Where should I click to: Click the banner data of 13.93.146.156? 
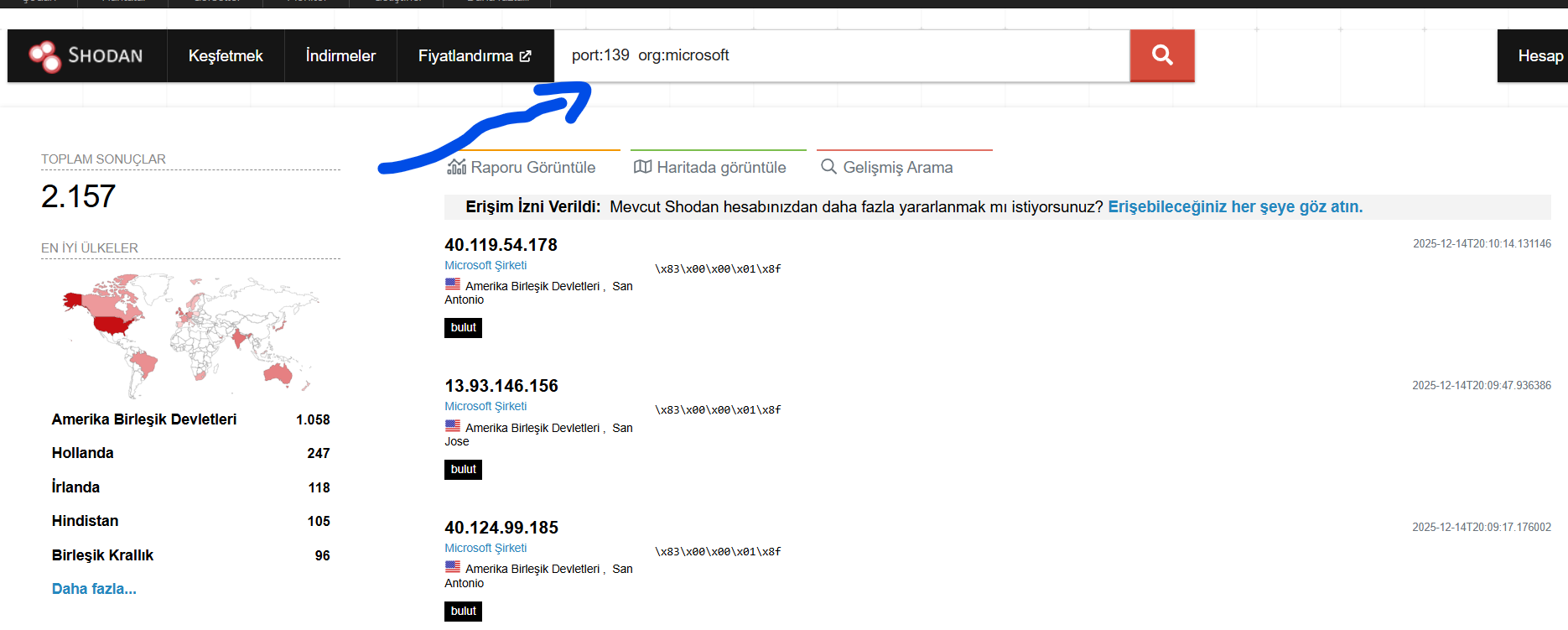[718, 410]
